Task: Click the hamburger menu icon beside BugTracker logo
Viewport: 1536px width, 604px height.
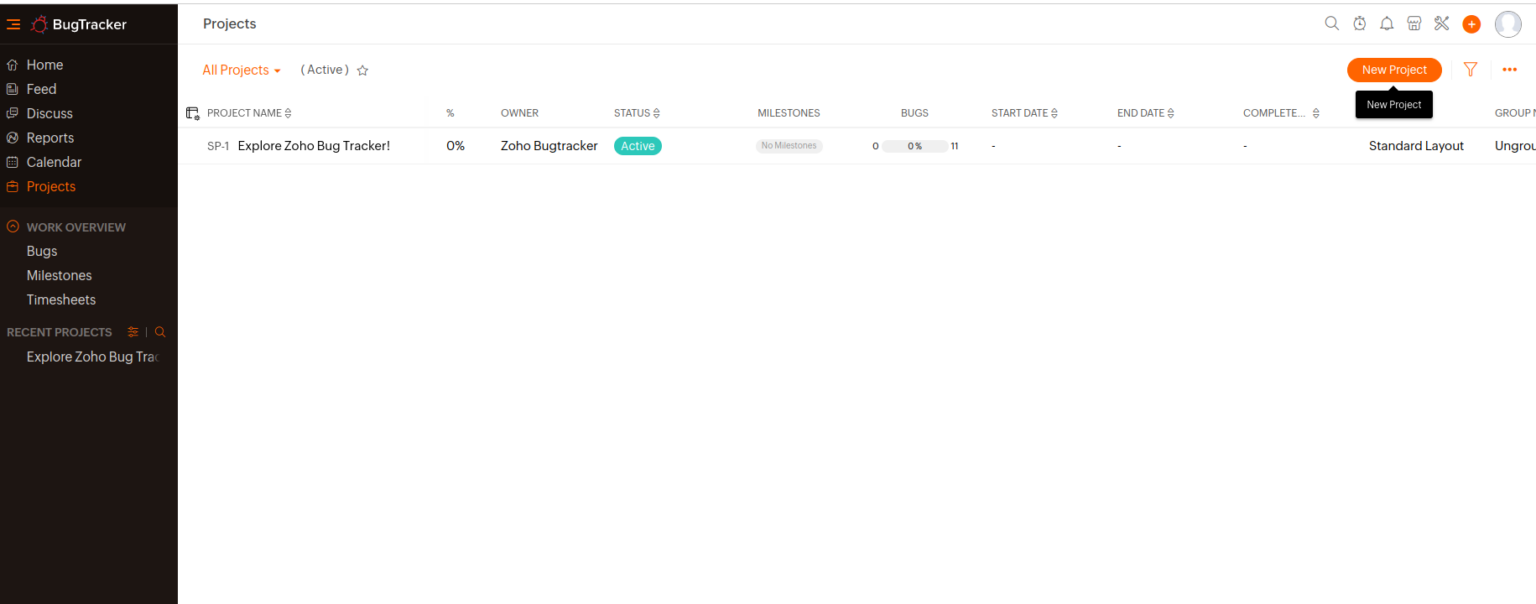Action: click(x=13, y=23)
